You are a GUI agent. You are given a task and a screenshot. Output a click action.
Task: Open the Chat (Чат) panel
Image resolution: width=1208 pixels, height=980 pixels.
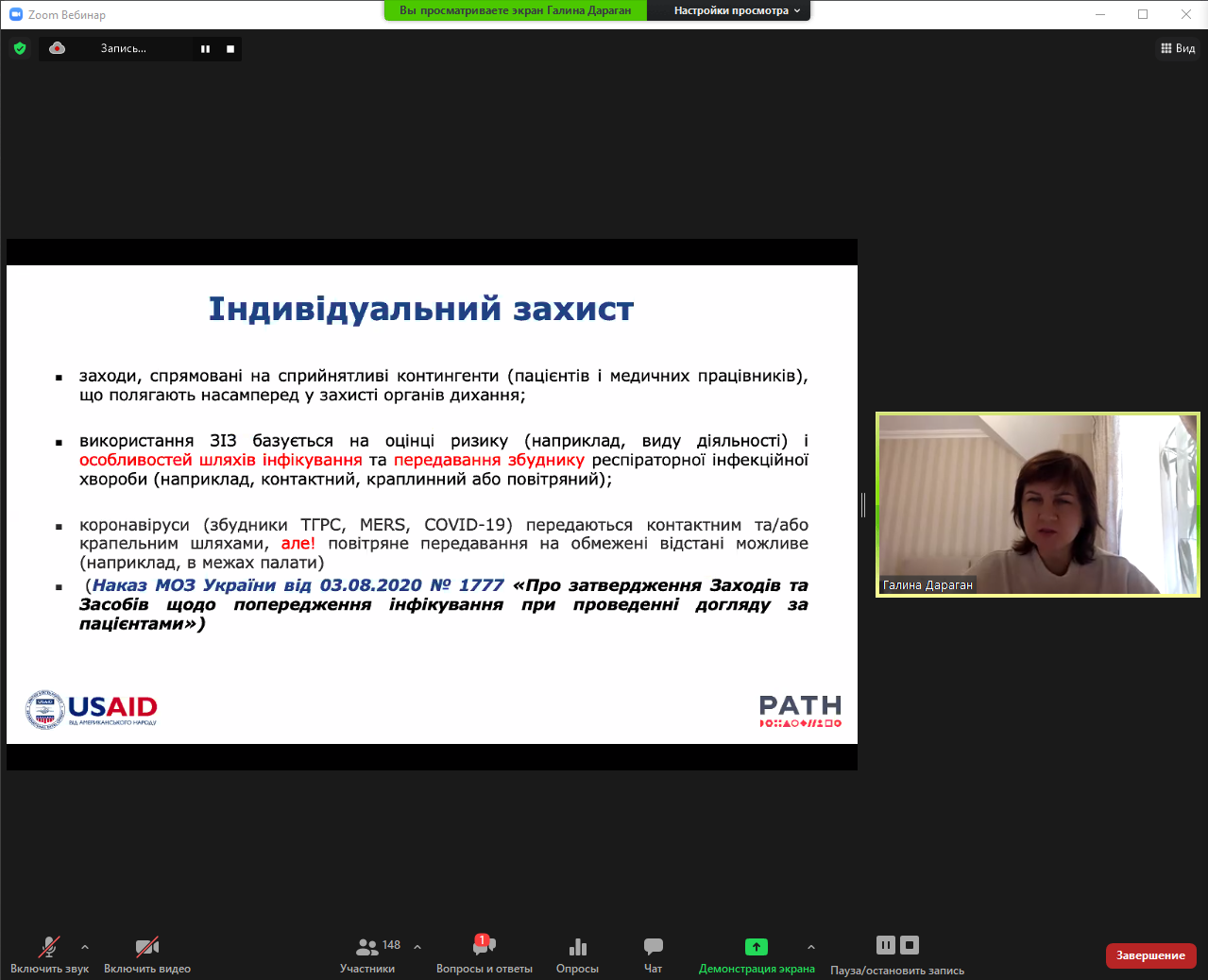click(653, 947)
